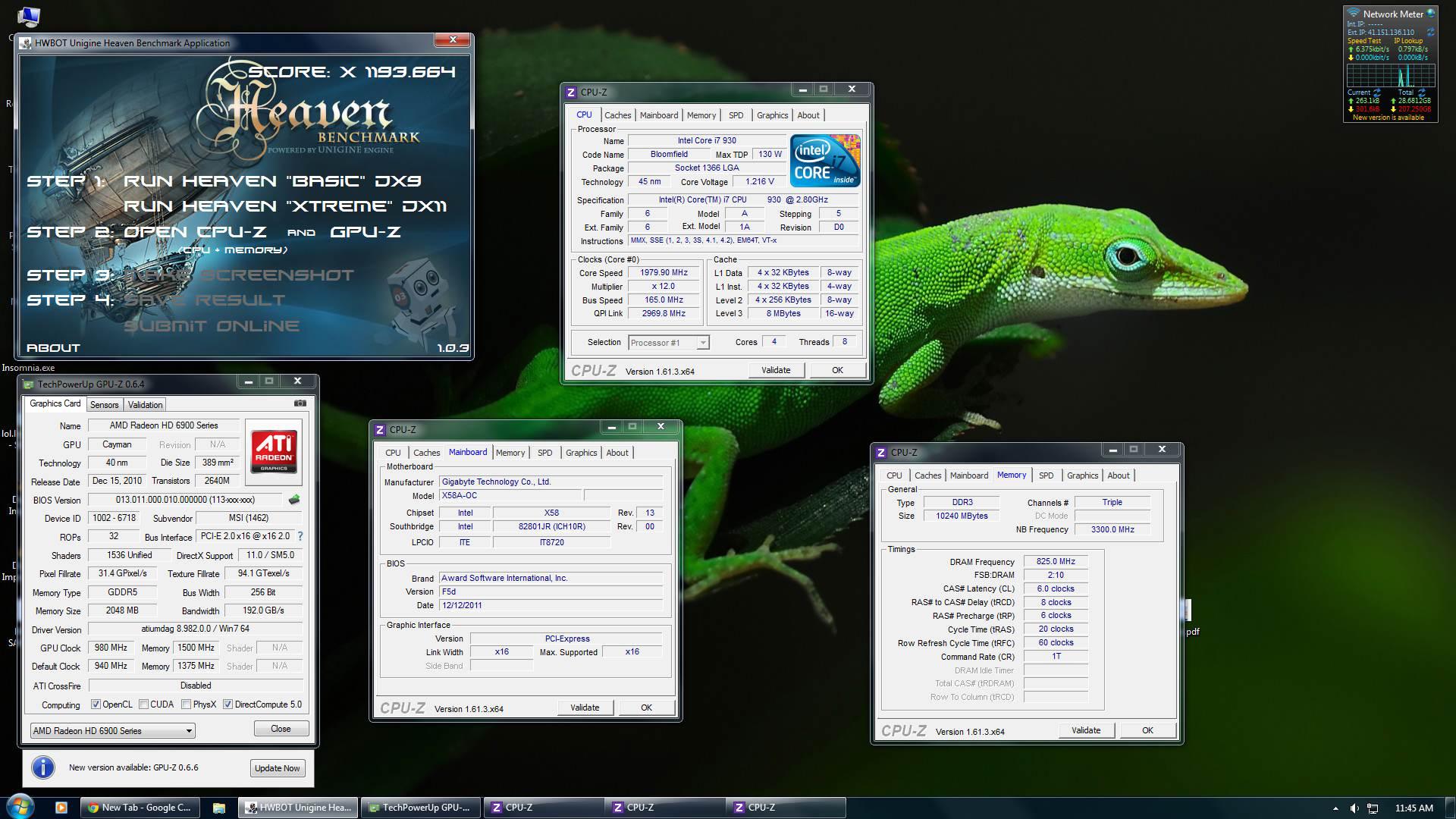Open Graphics tab in CPU-Z Memory window

click(x=1082, y=475)
